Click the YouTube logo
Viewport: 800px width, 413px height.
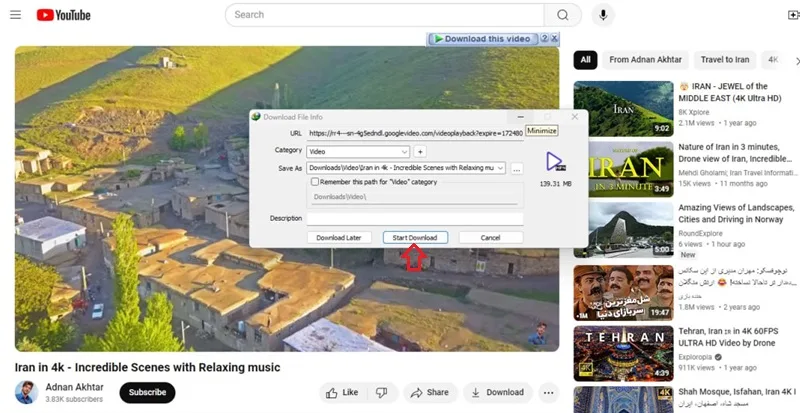point(64,15)
